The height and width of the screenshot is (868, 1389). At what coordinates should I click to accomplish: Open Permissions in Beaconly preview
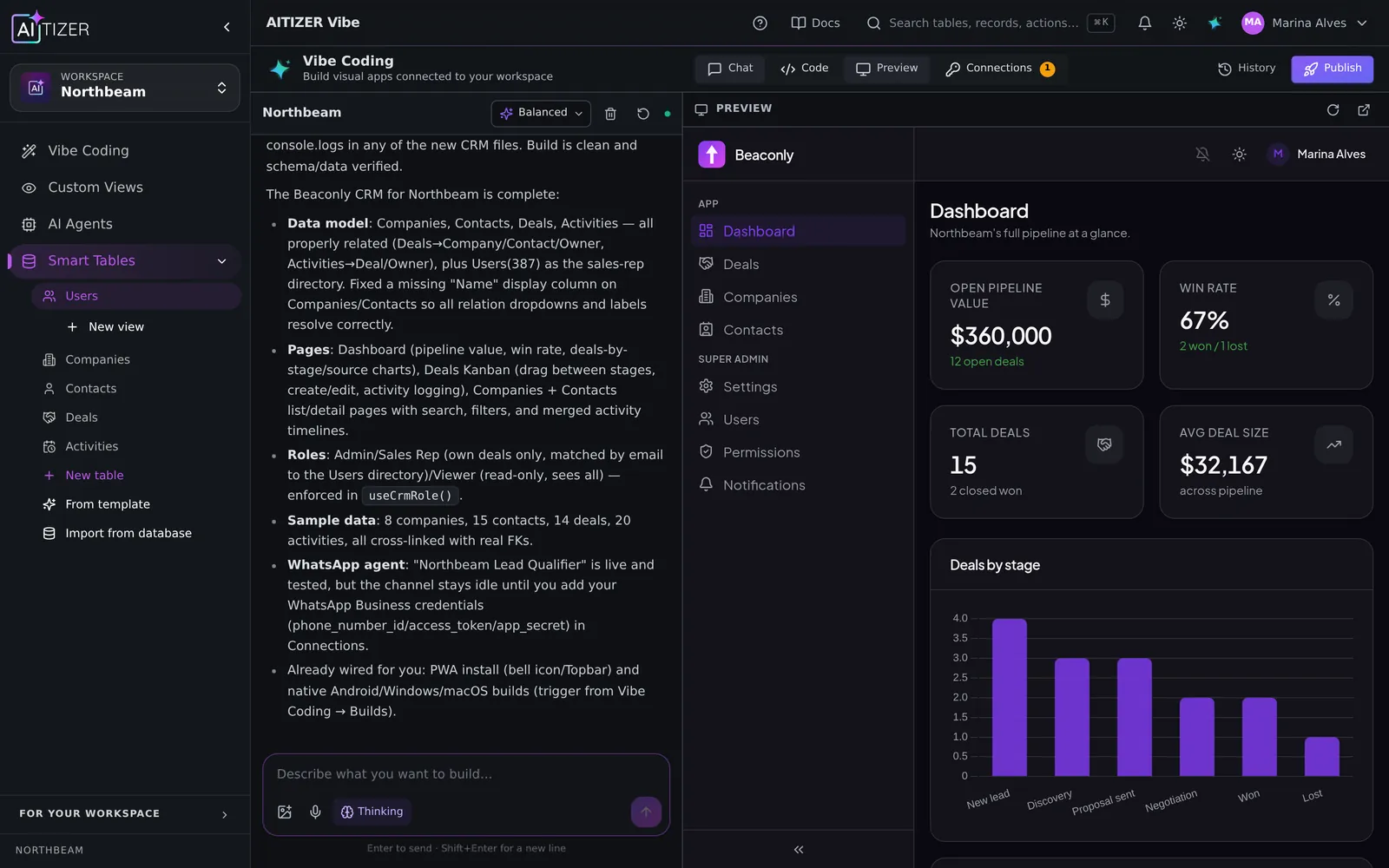coord(799,452)
